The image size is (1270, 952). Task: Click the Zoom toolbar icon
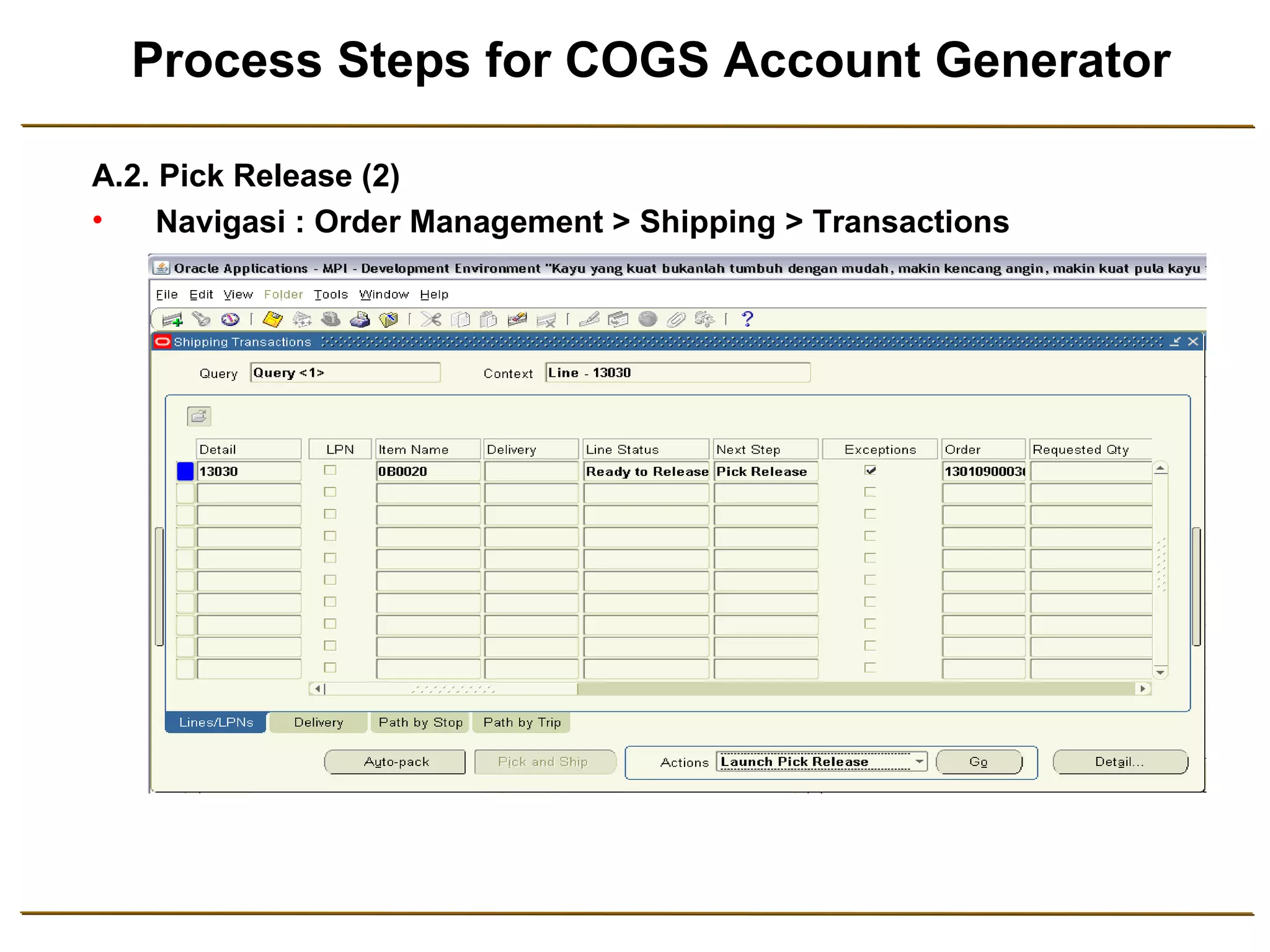pos(618,319)
